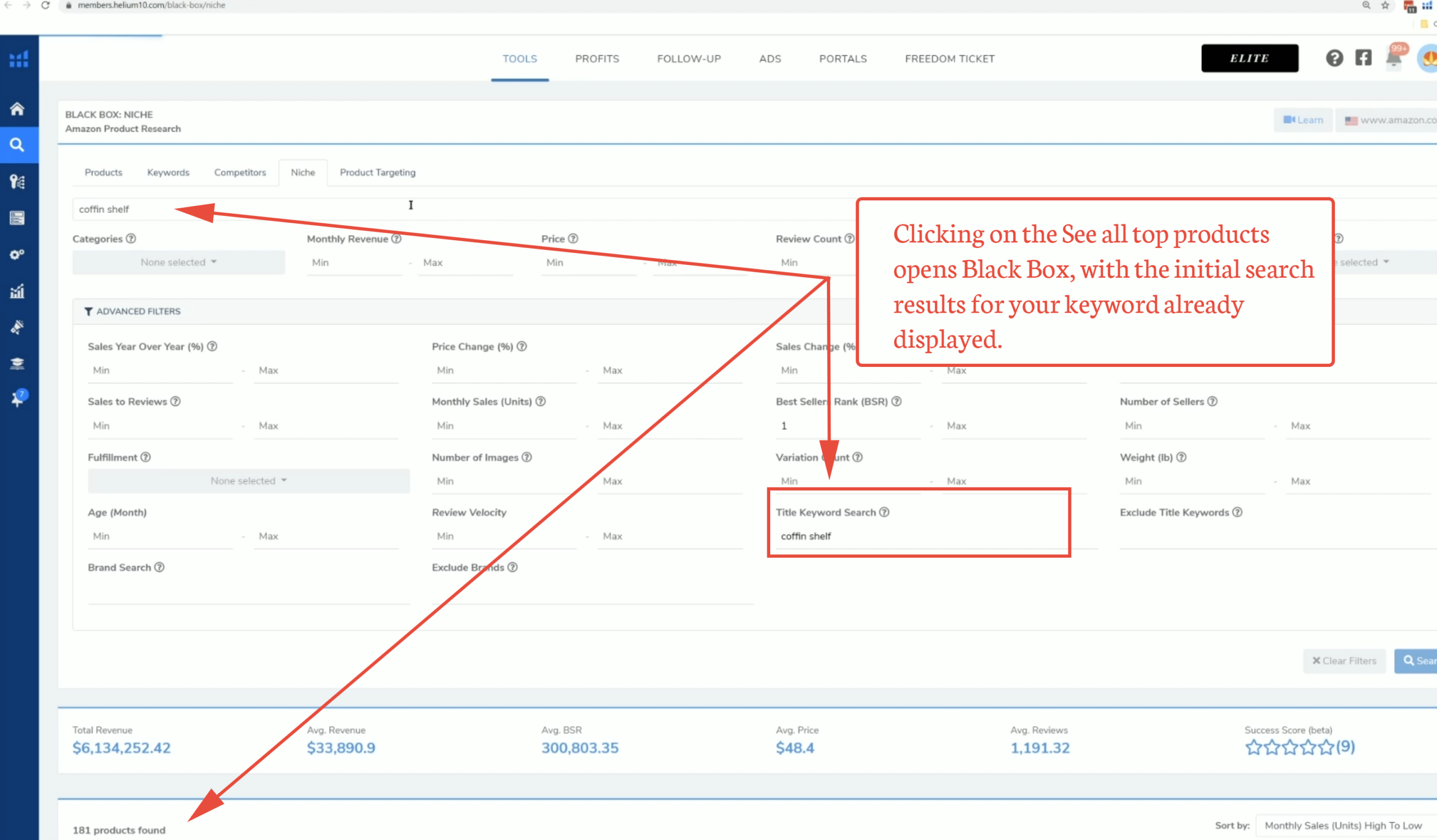The width and height of the screenshot is (1437, 840).
Task: Click the magnifying glass sidebar icon
Action: (17, 145)
